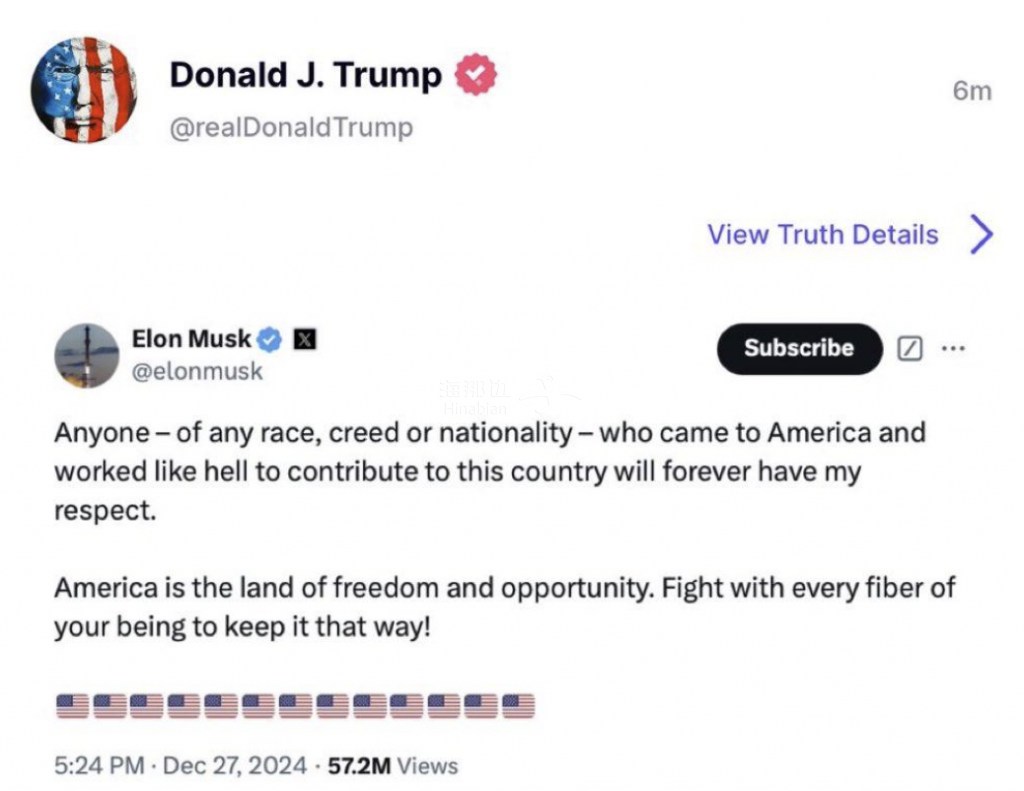Image resolution: width=1024 pixels, height=791 pixels.
Task: Open the three-dot more options menu
Action: coord(953,348)
